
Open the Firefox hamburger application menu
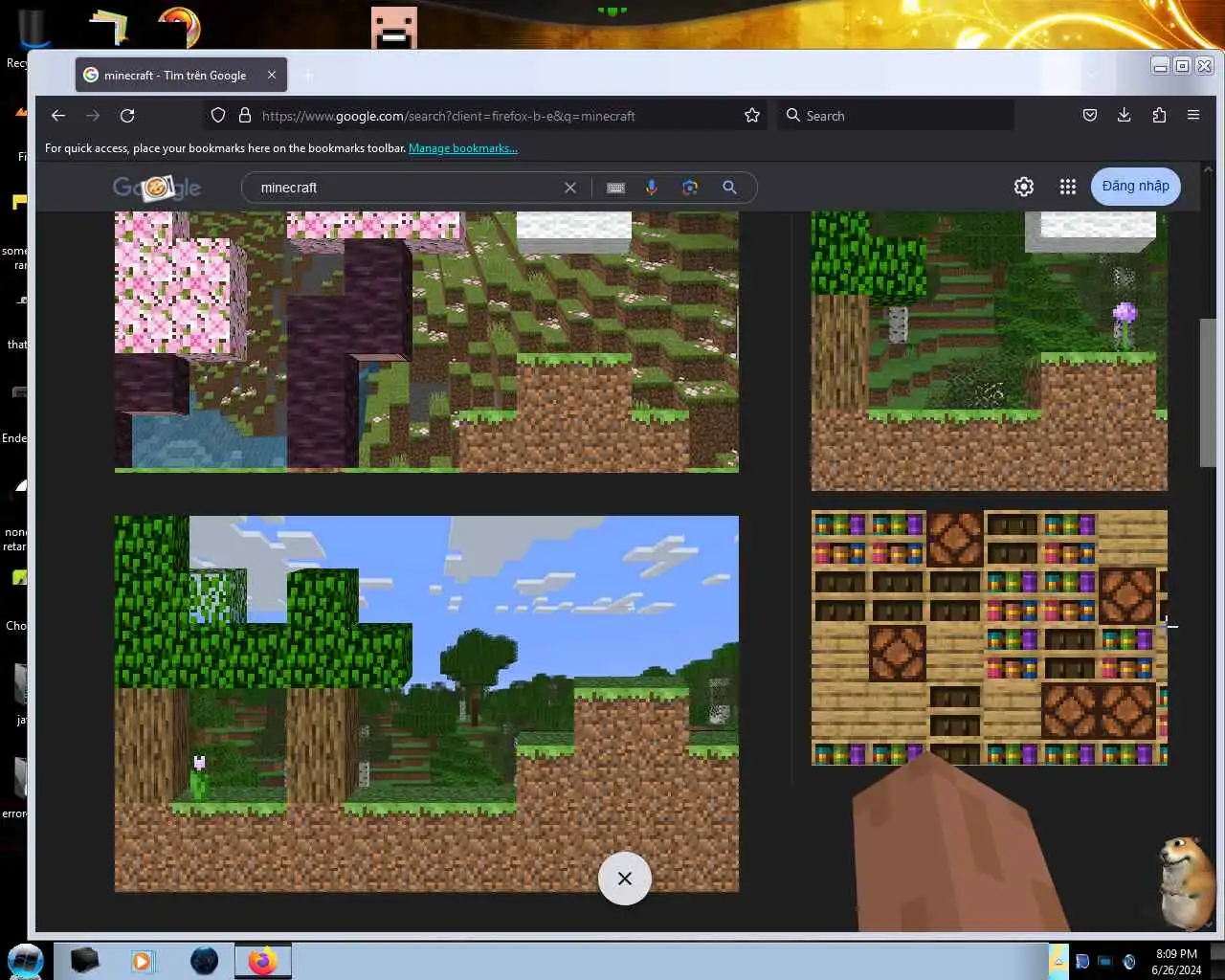pyautogui.click(x=1193, y=116)
